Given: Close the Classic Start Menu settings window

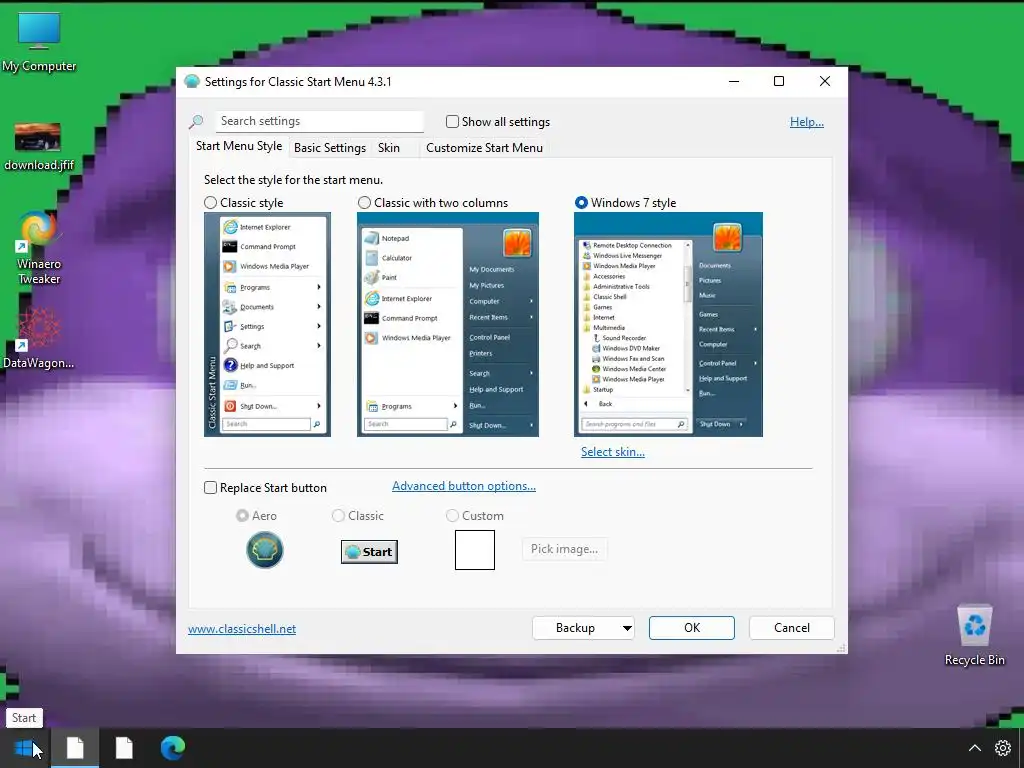Looking at the screenshot, I should tap(825, 81).
